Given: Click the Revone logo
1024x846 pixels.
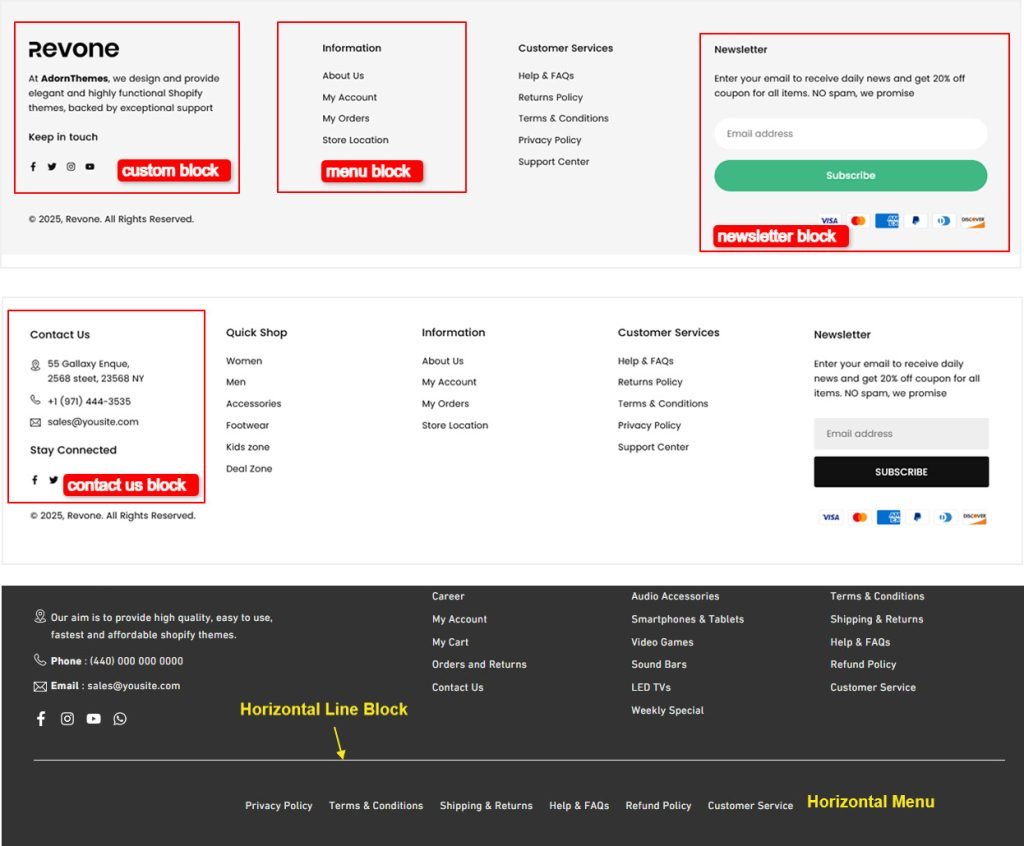Looking at the screenshot, I should point(74,50).
